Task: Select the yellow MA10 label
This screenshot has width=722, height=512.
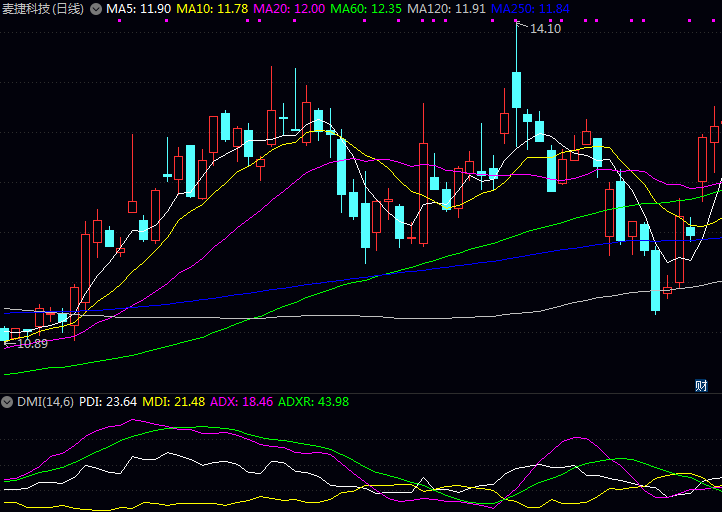Action: (x=212, y=8)
